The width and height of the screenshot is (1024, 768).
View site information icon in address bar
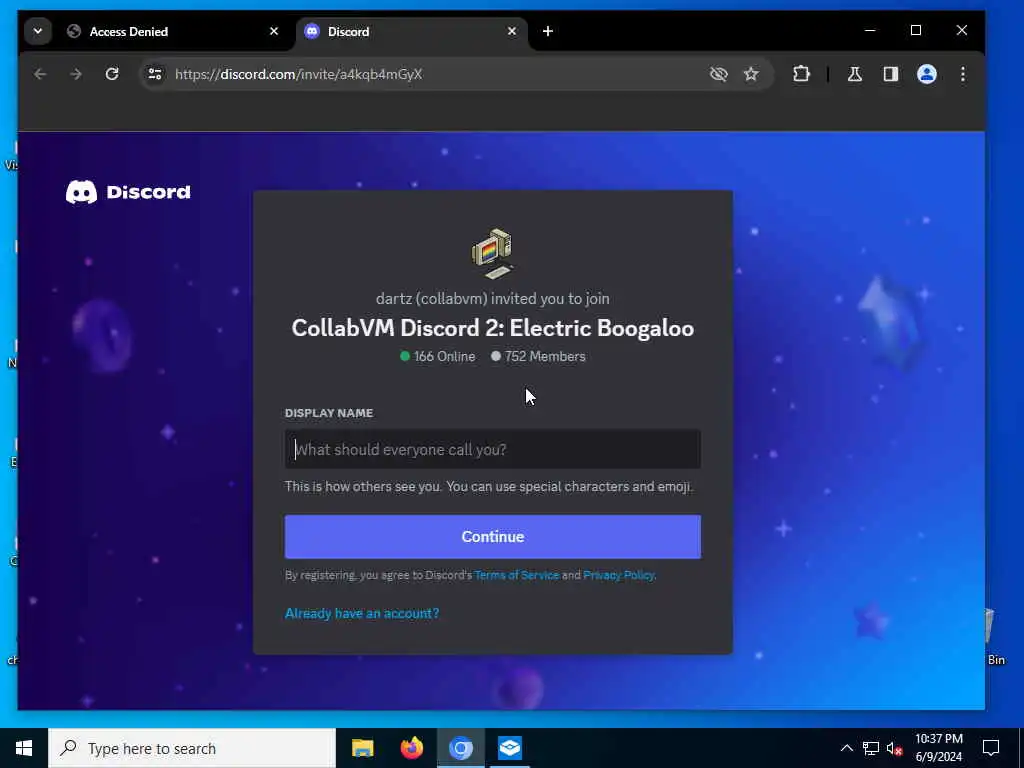[155, 74]
